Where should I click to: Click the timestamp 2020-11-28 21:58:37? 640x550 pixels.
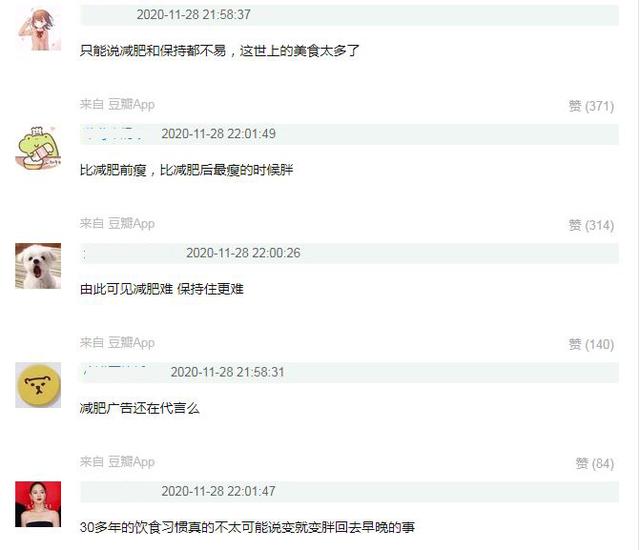193,15
